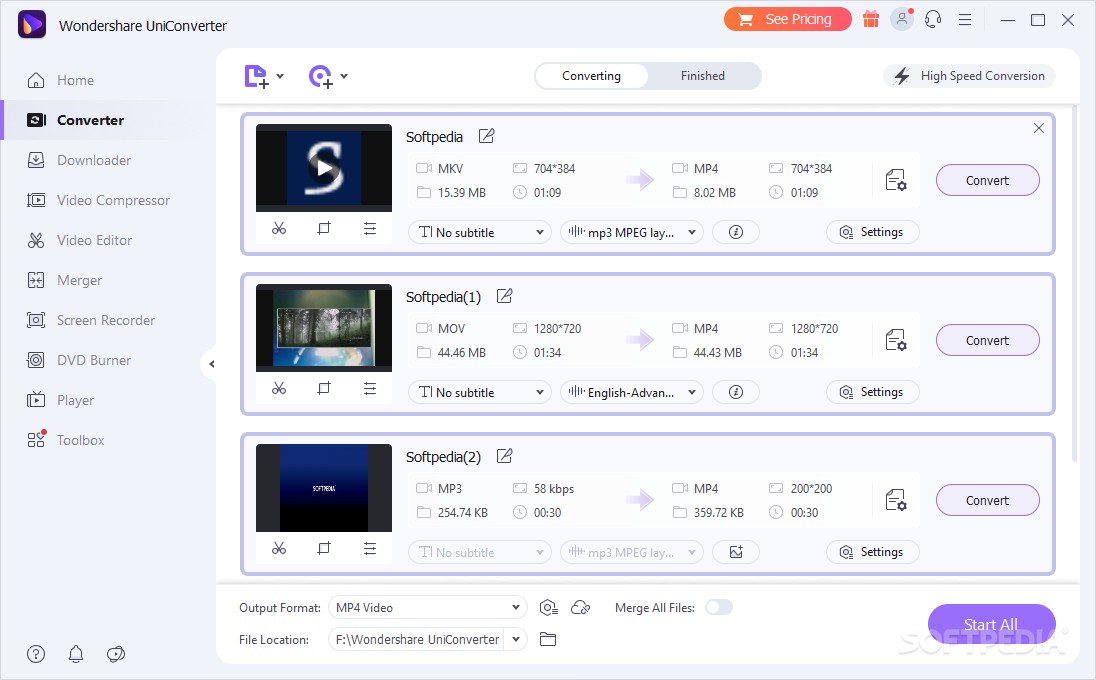Open Downloader in the sidebar
1096x680 pixels.
point(78,160)
